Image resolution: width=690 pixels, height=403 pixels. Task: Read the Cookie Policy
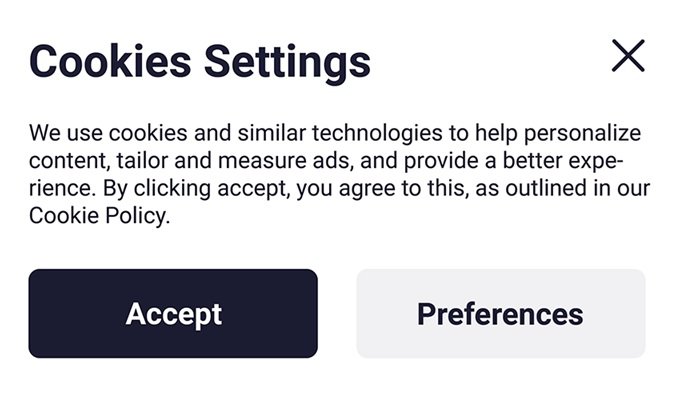point(99,216)
